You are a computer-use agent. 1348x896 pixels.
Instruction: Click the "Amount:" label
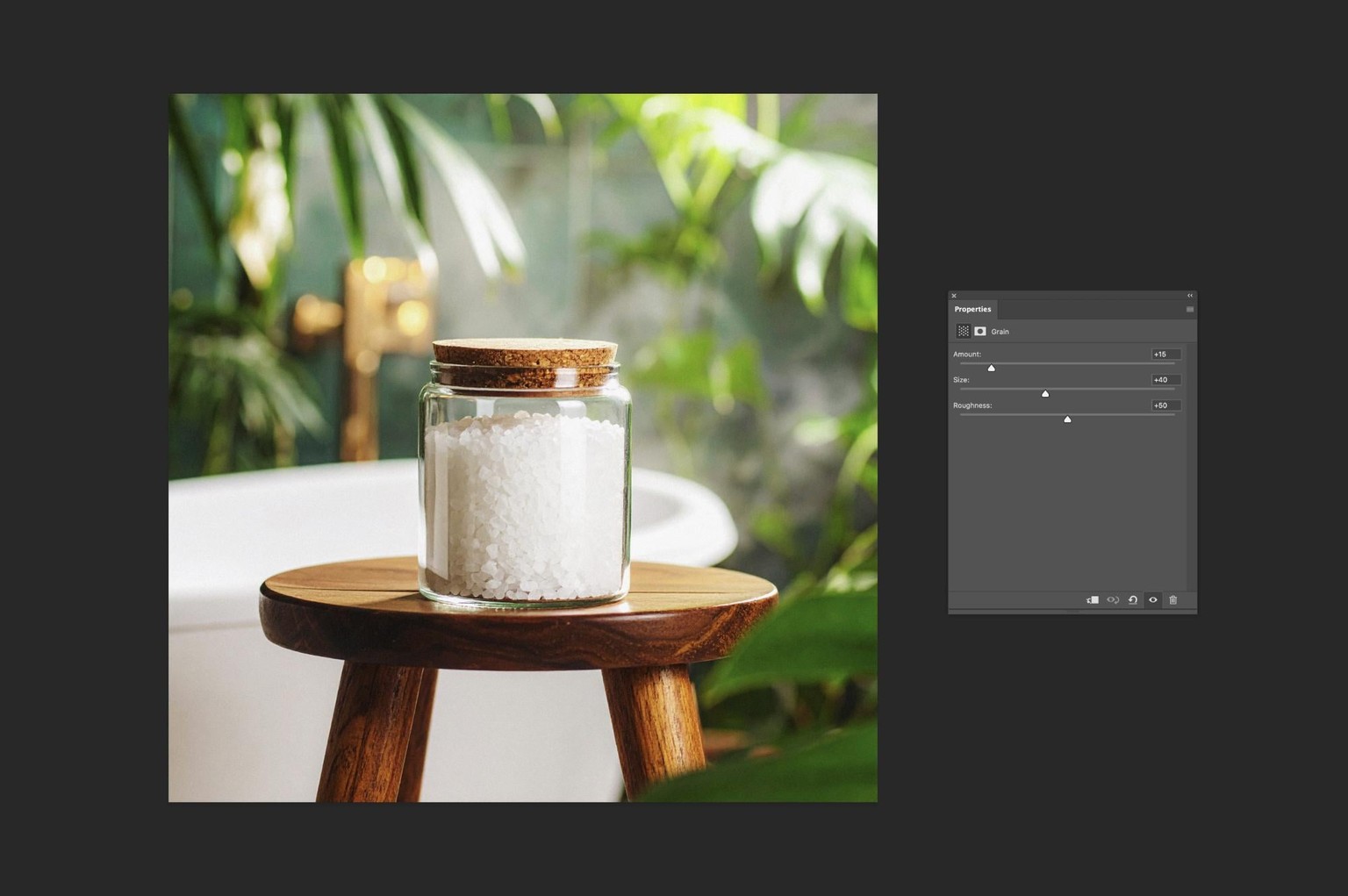click(967, 355)
